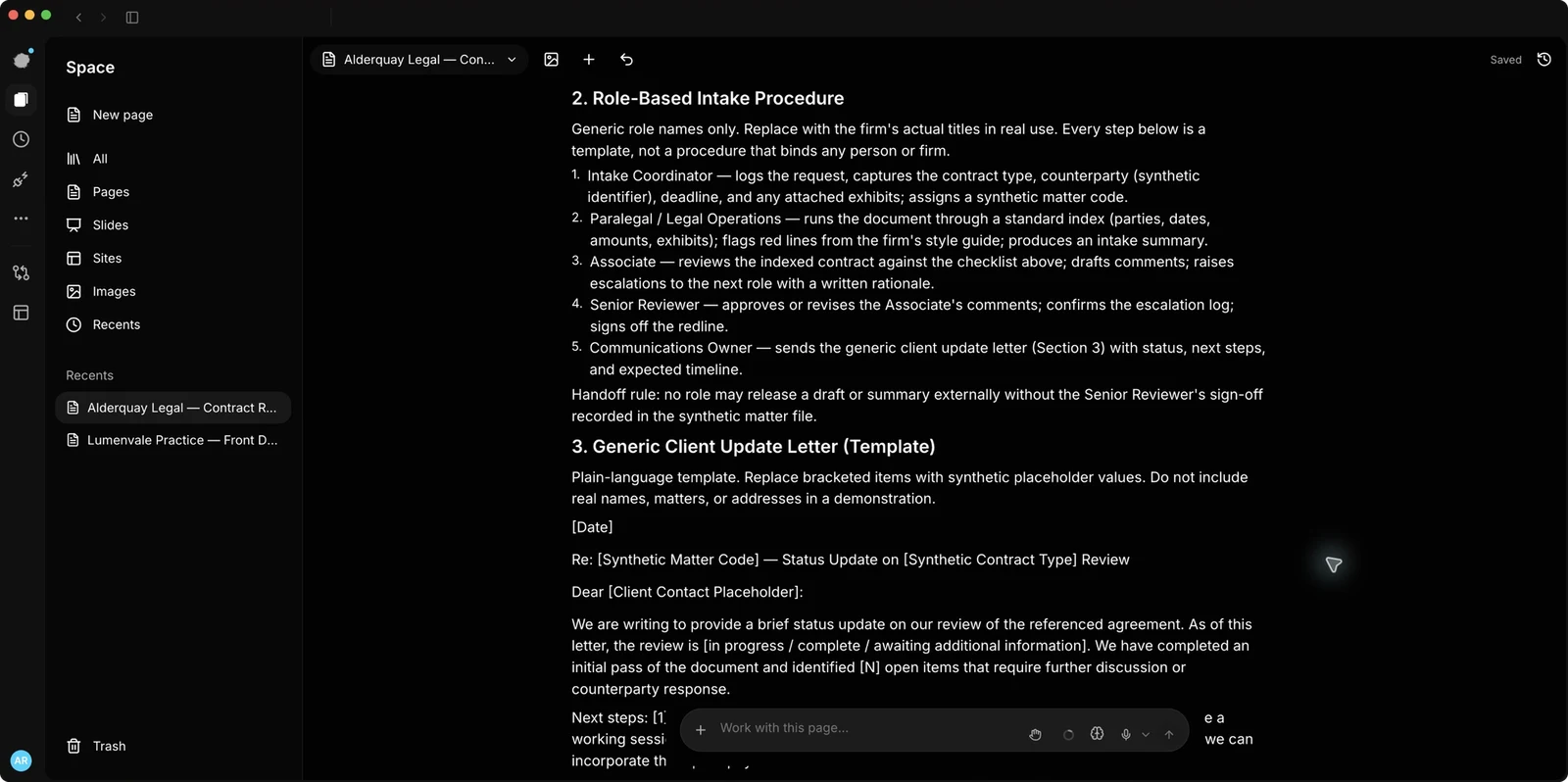Open version history icon next to Saved
The image size is (1568, 782).
tap(1544, 60)
